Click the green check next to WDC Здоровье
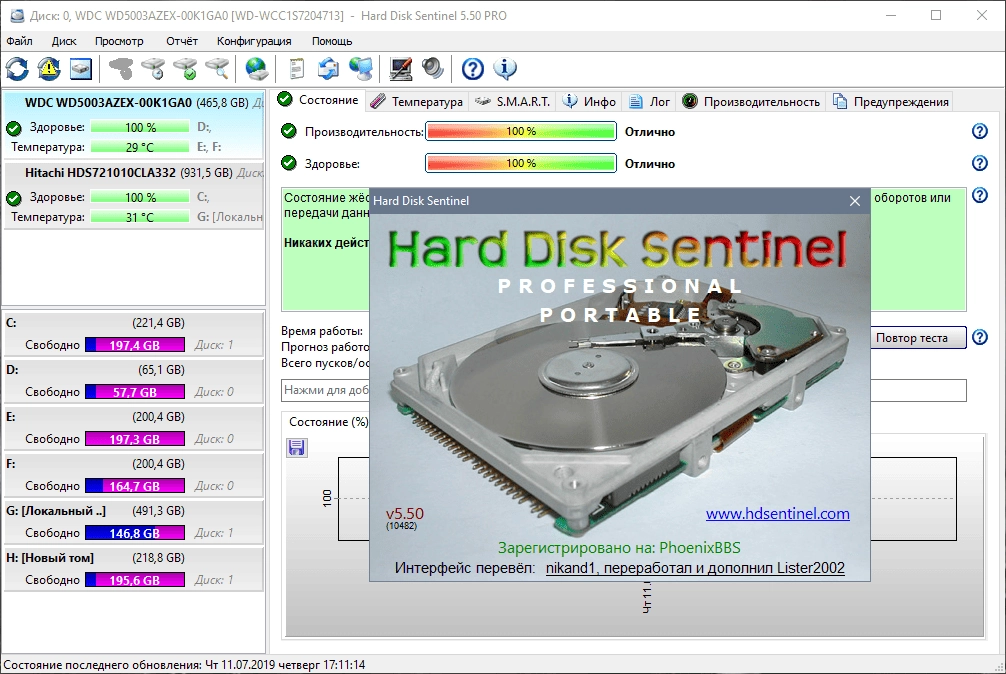This screenshot has height=674, width=1006. pos(13,128)
